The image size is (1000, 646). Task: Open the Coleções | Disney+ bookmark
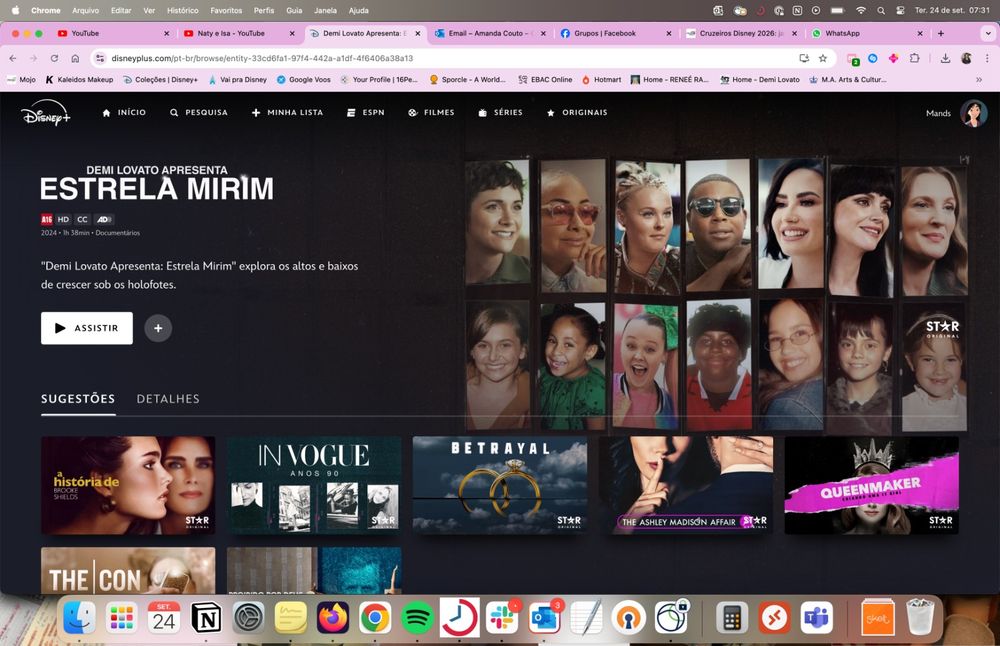[161, 80]
